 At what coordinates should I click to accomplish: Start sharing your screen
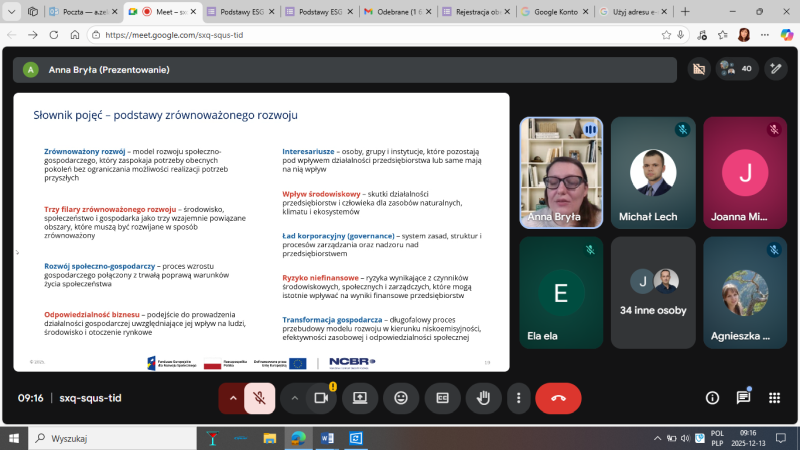(x=360, y=398)
